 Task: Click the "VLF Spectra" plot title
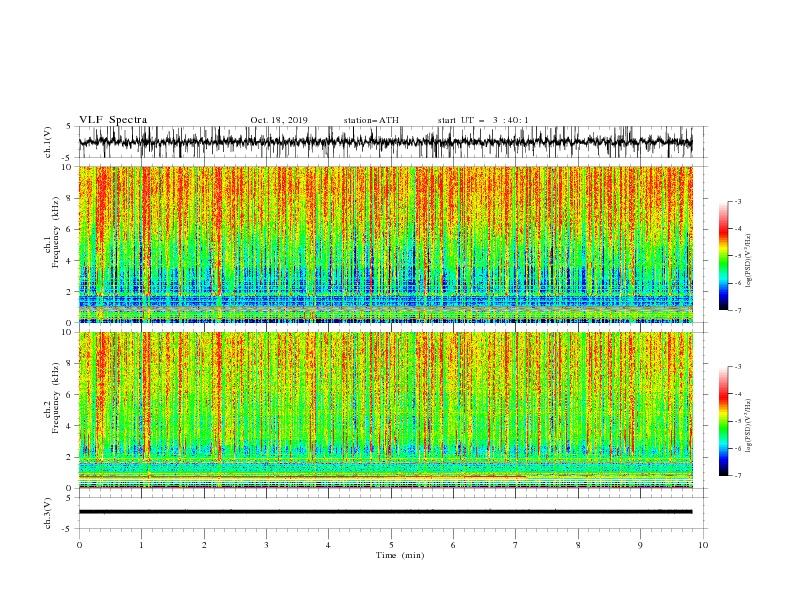tap(113, 120)
